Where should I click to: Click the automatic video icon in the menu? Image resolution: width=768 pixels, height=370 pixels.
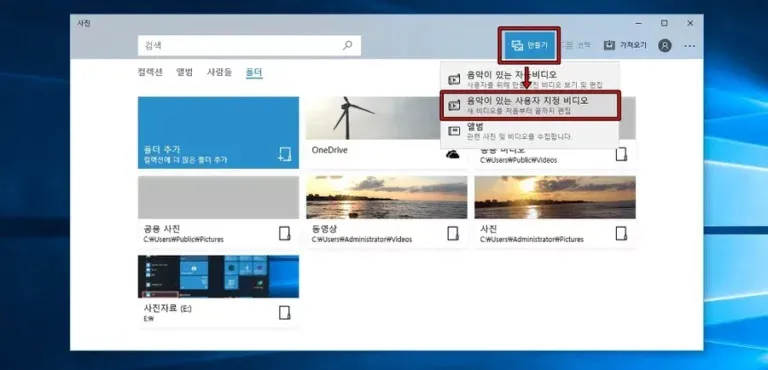click(455, 79)
